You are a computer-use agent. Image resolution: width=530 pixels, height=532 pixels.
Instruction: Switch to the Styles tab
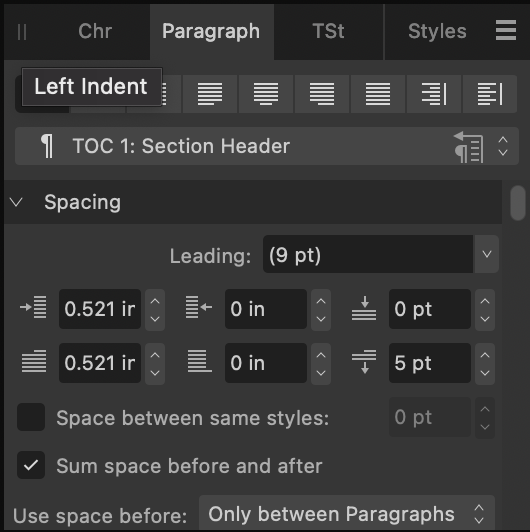click(x=437, y=31)
